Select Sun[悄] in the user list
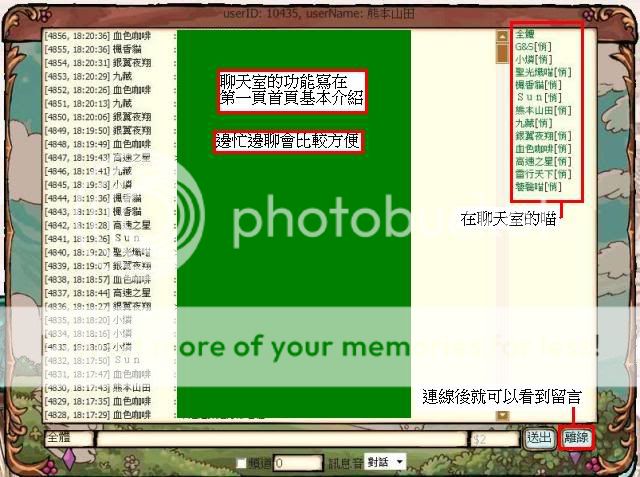This screenshot has height=477, width=640. point(539,98)
